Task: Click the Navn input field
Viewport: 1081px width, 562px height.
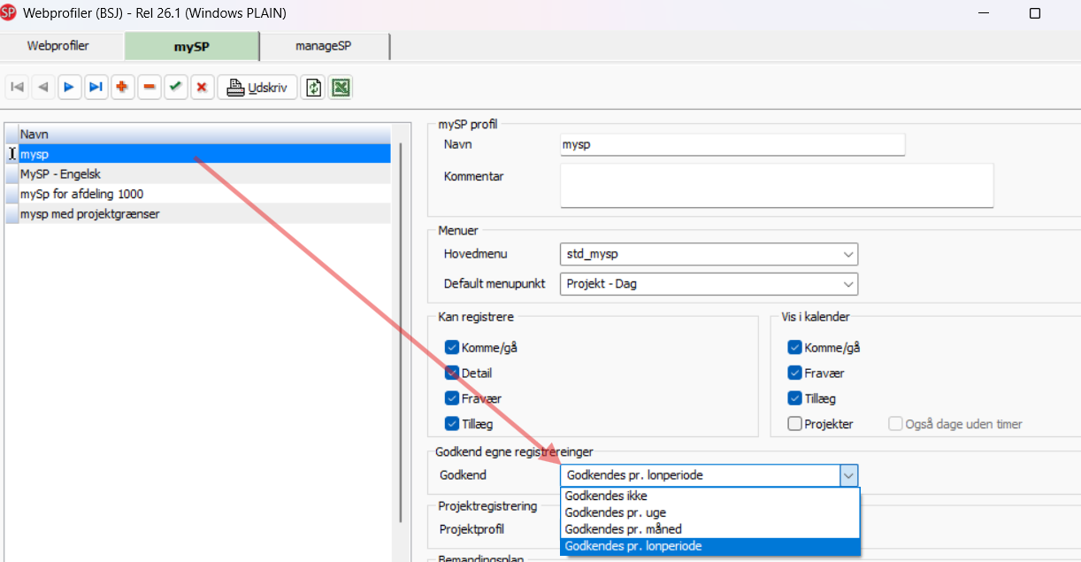Action: 732,145
